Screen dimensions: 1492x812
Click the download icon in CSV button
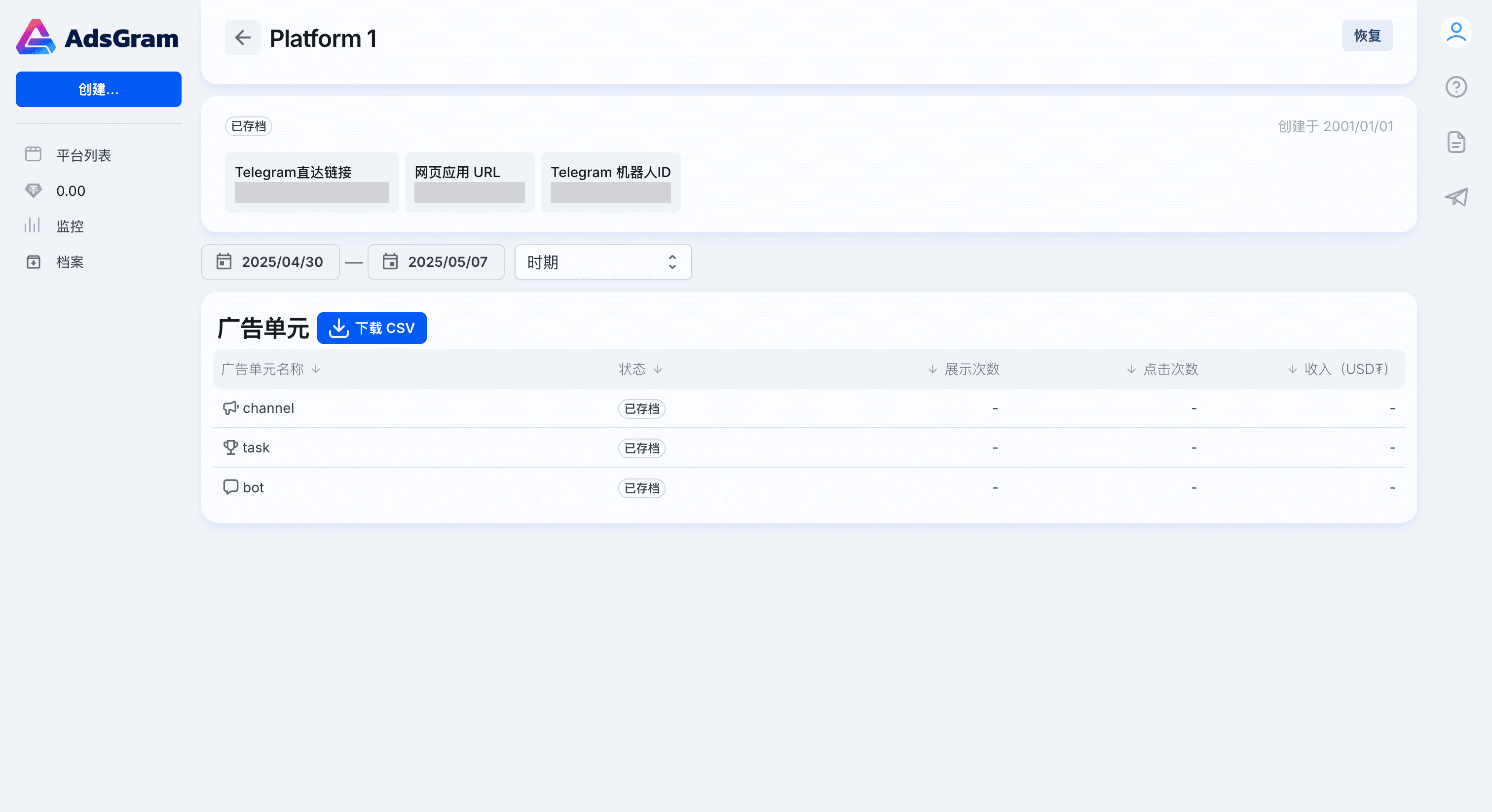338,329
